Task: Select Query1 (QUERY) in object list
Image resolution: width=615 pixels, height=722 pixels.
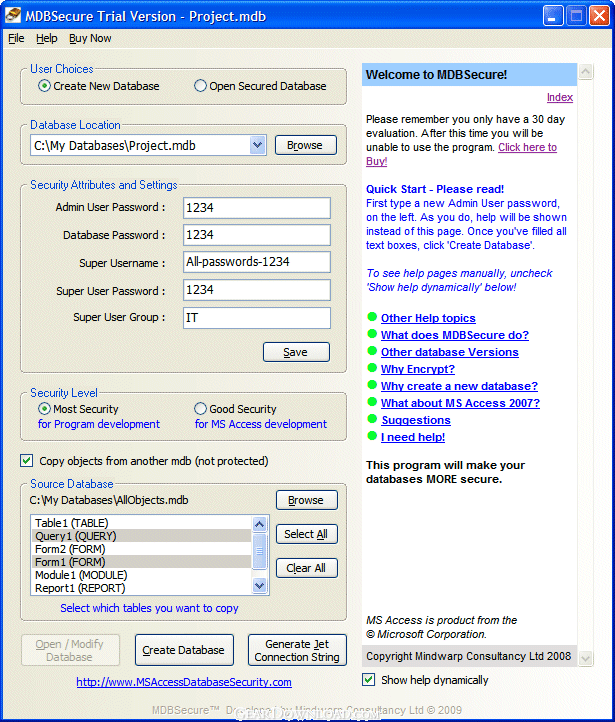Action: (x=141, y=536)
